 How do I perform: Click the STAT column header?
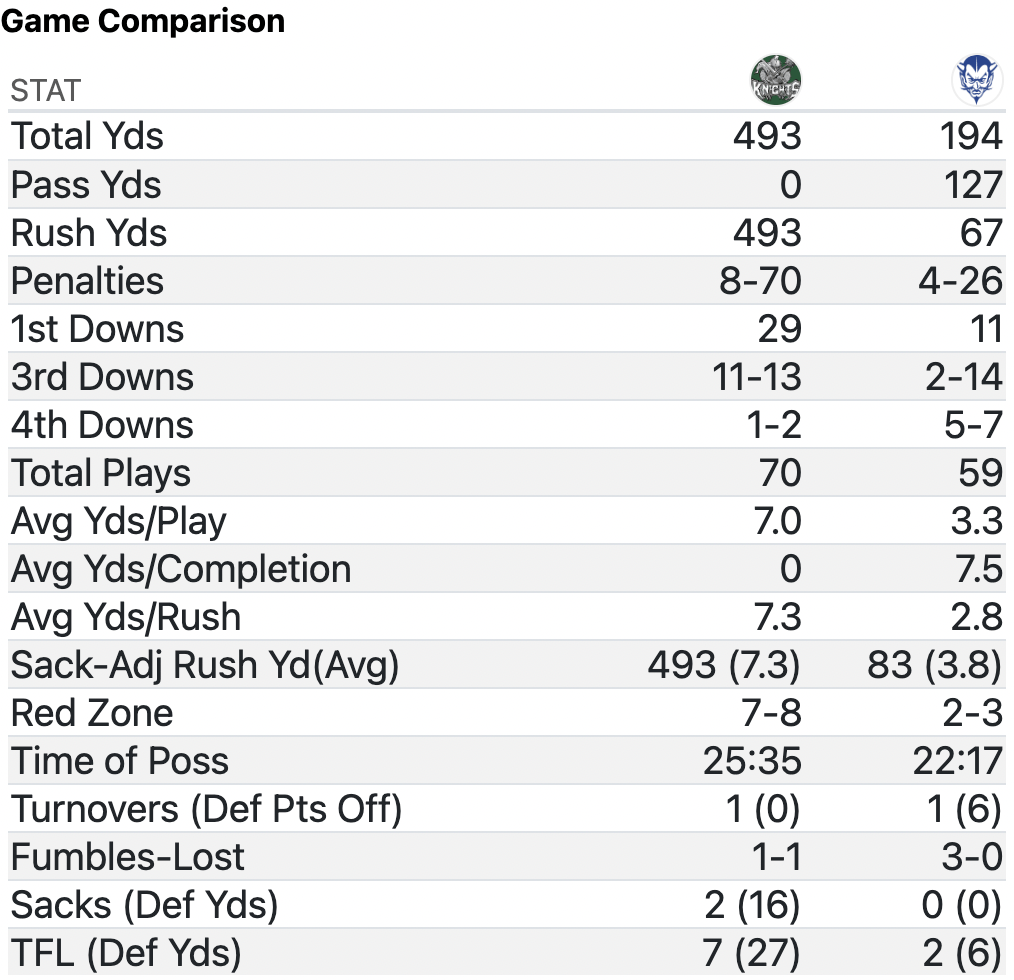point(45,91)
